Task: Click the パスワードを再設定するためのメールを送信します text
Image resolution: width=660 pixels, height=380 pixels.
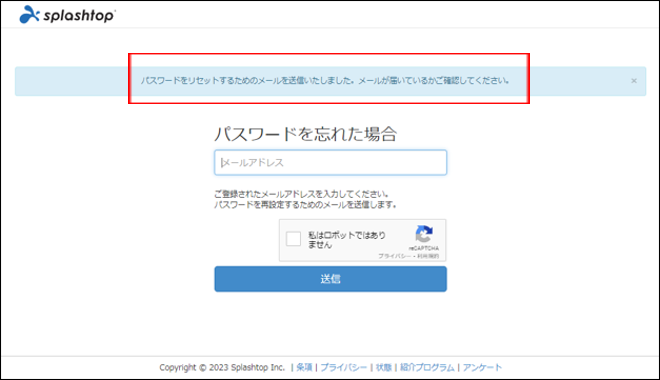Action: (x=305, y=205)
